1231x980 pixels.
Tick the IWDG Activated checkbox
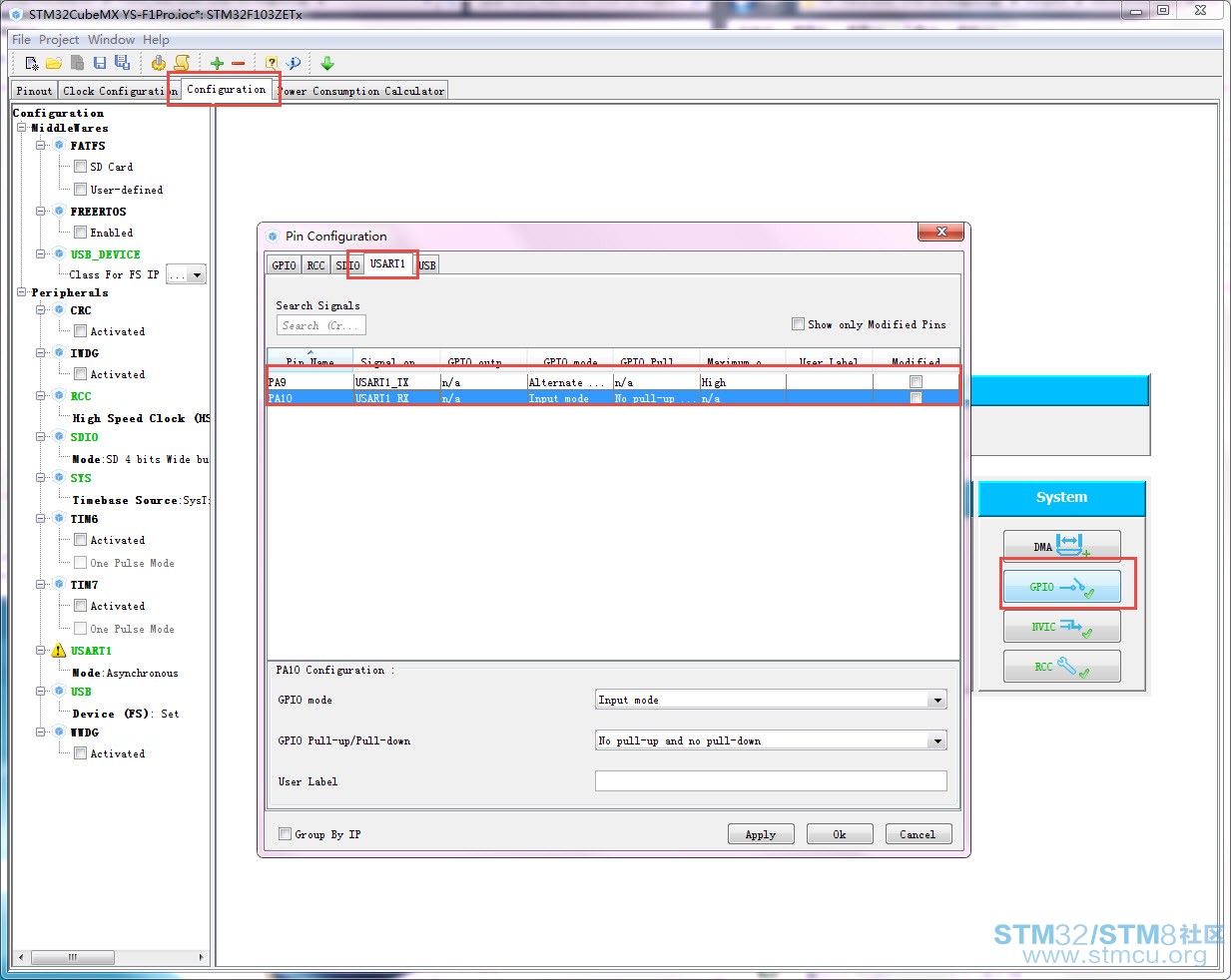click(80, 374)
